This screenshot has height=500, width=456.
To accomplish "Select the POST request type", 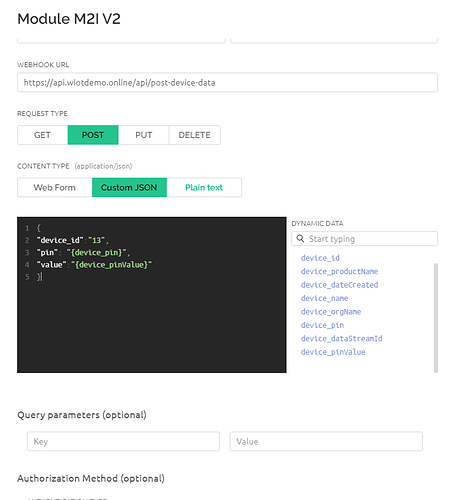I will point(93,135).
